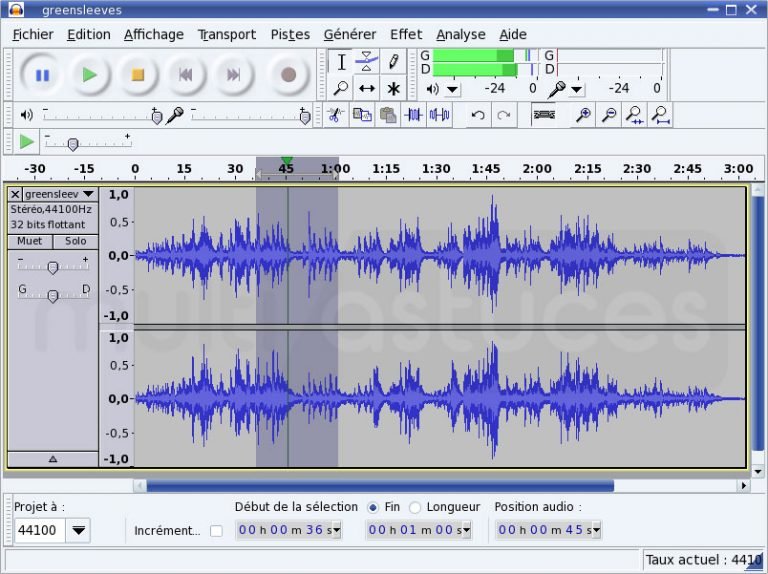Enable the Incrément checkbox
768x574 pixels.
[x=216, y=530]
